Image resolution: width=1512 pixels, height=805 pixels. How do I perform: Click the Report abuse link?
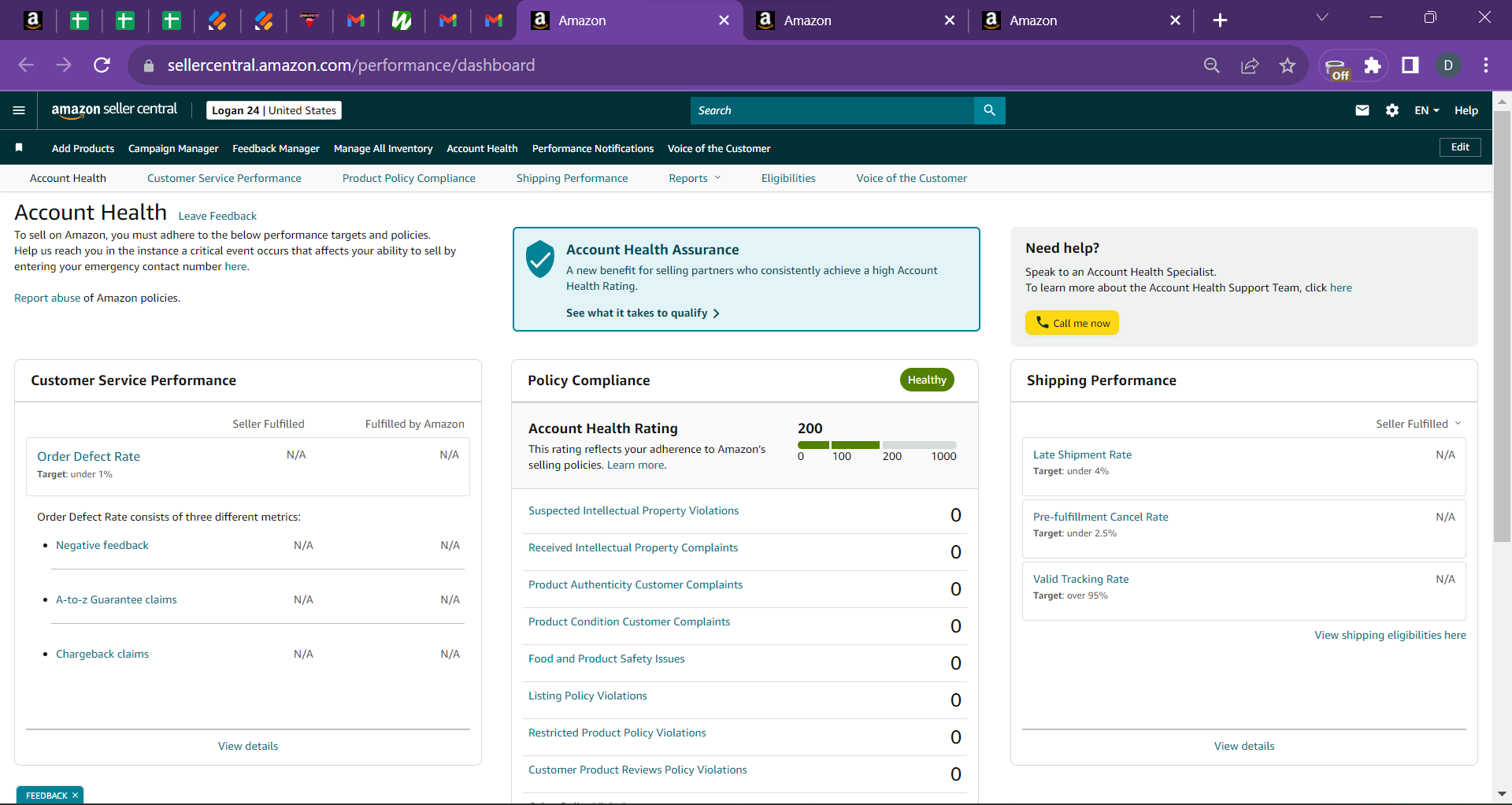[47, 298]
